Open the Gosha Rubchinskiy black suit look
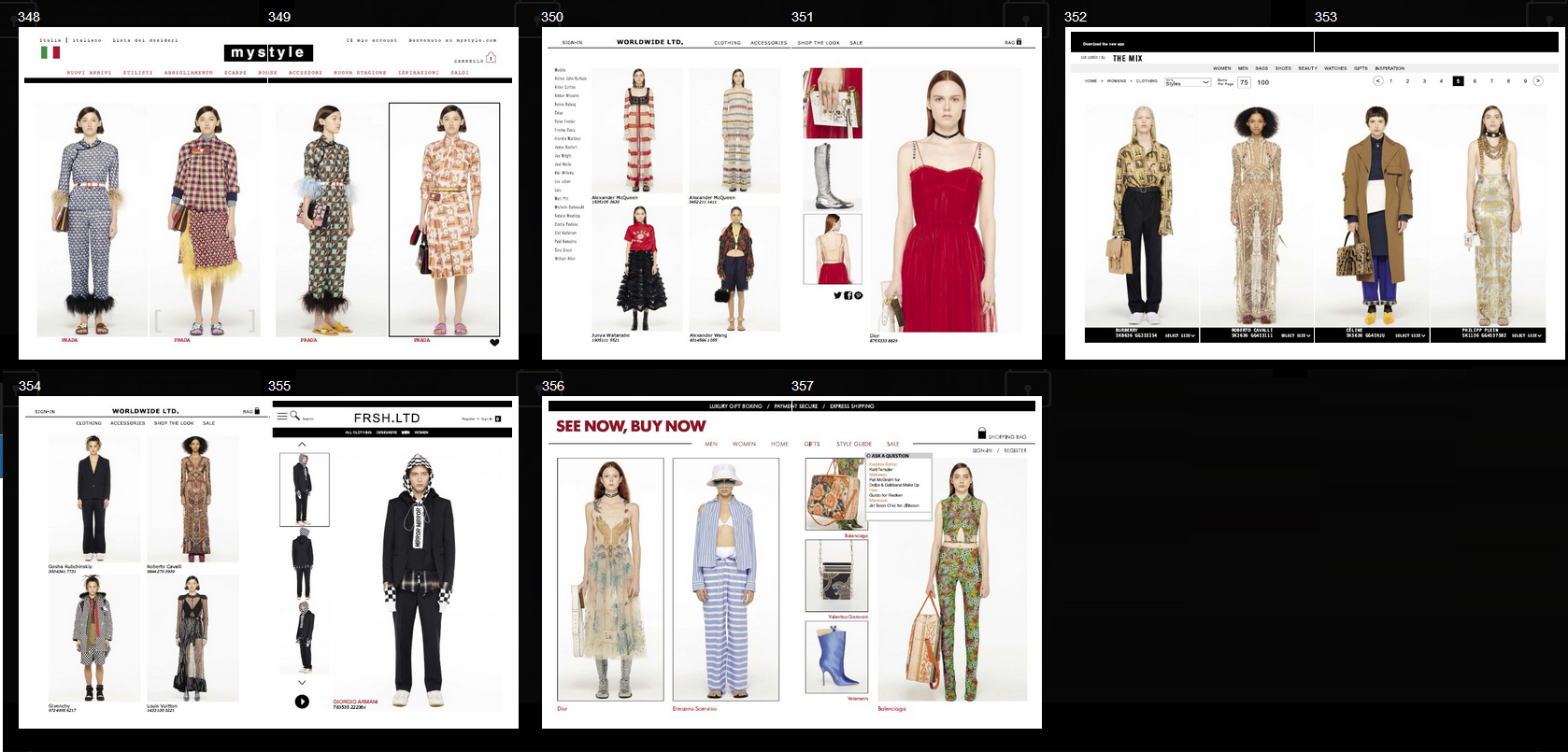The image size is (1568, 752). point(94,499)
